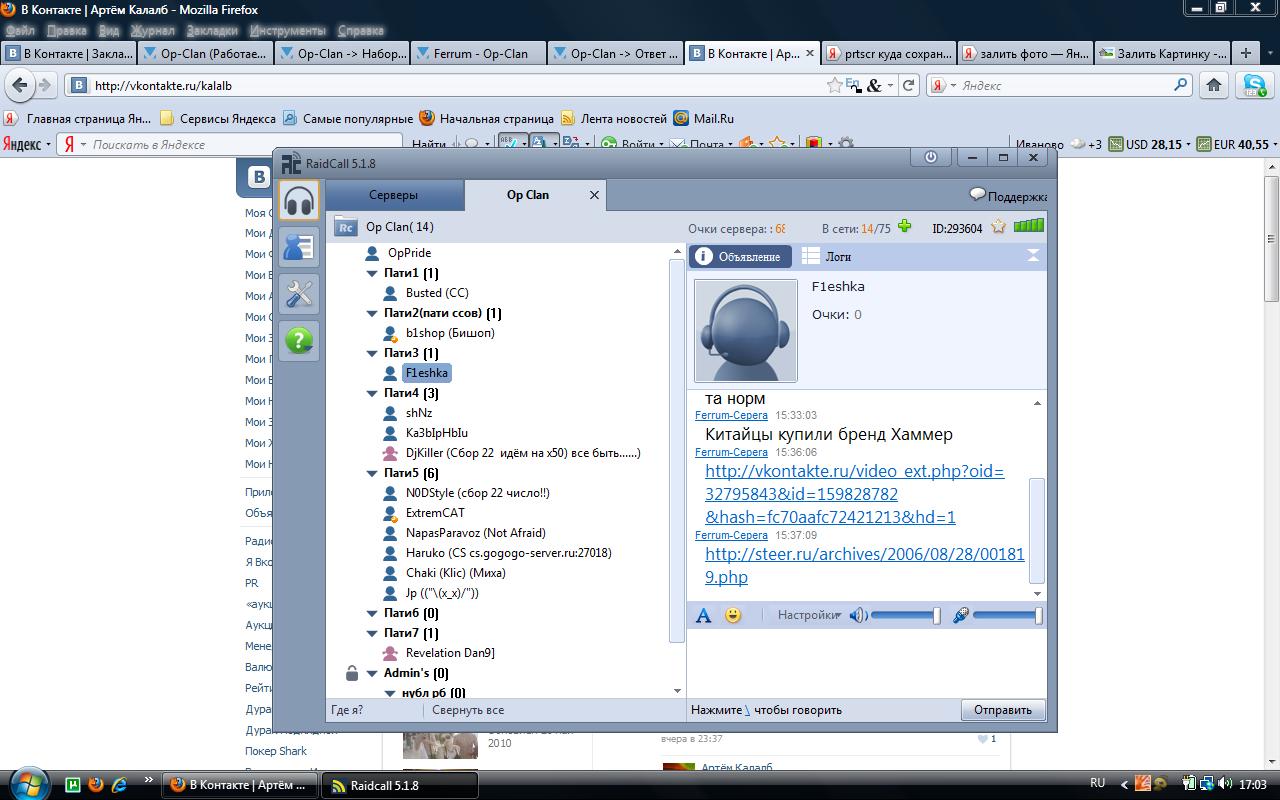Select user Busted (CC)
Screen dimensions: 1280x800
click(x=436, y=293)
